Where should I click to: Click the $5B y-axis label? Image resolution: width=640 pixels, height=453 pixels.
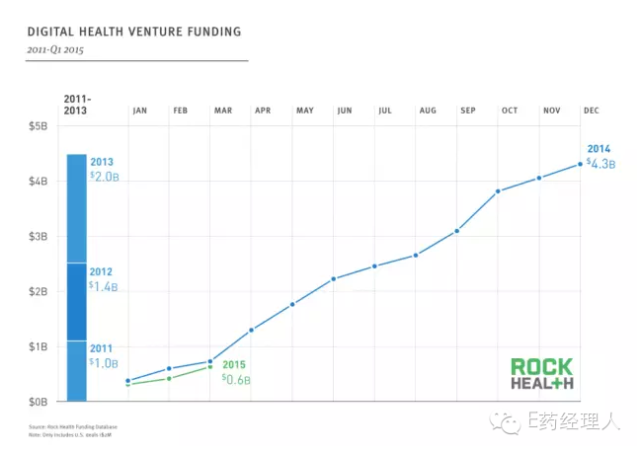36,127
